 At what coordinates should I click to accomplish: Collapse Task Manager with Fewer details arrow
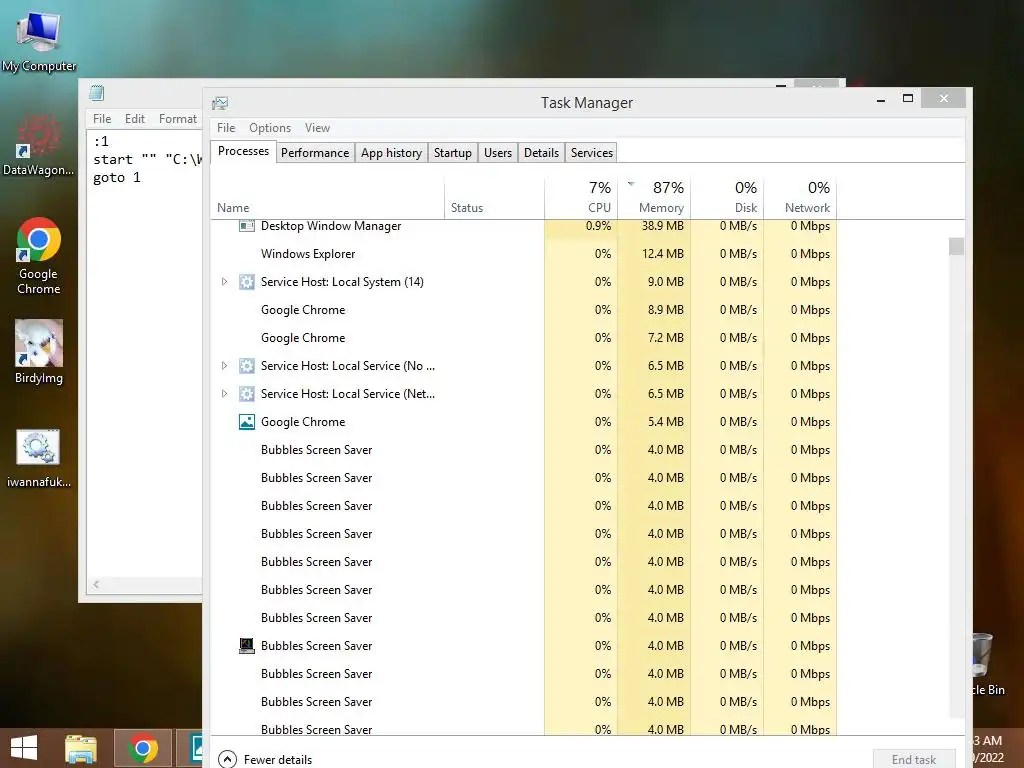click(227, 759)
